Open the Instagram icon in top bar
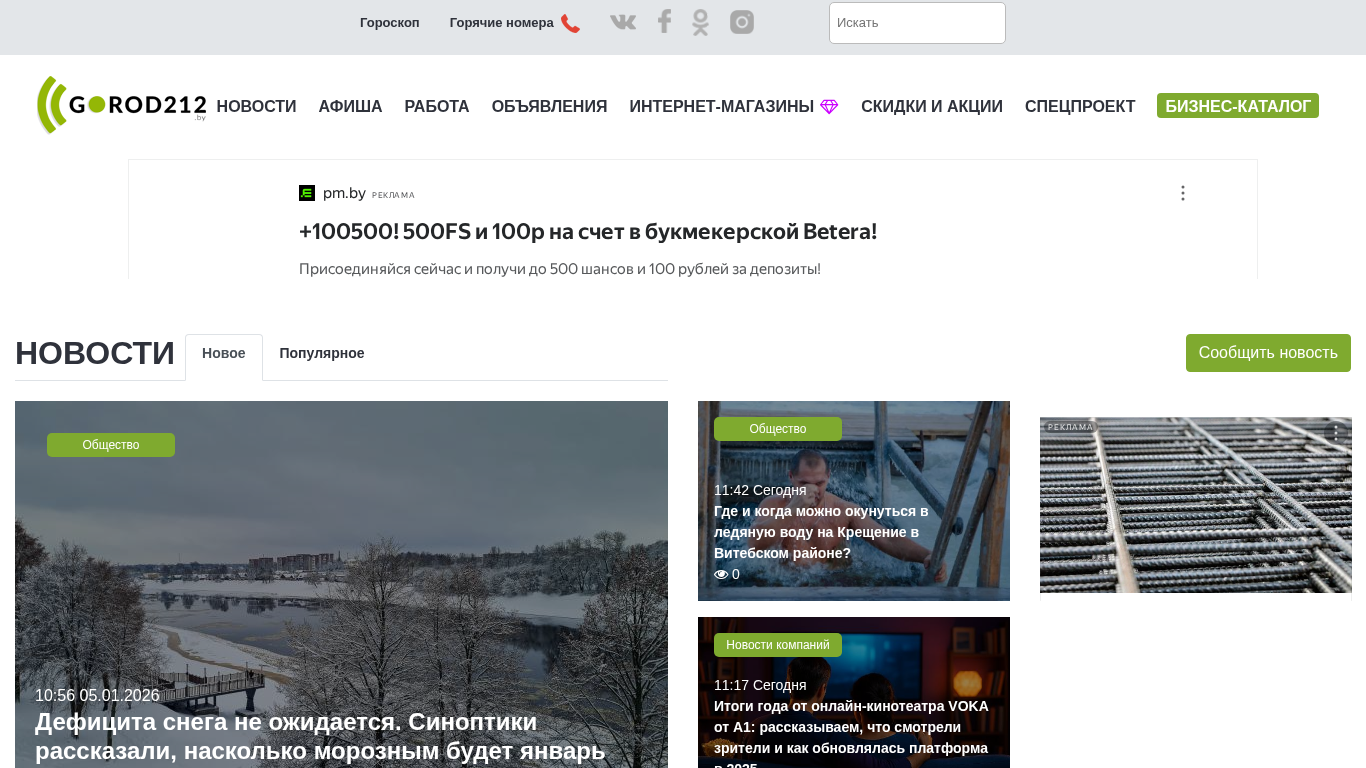The image size is (1366, 768). pos(742,22)
